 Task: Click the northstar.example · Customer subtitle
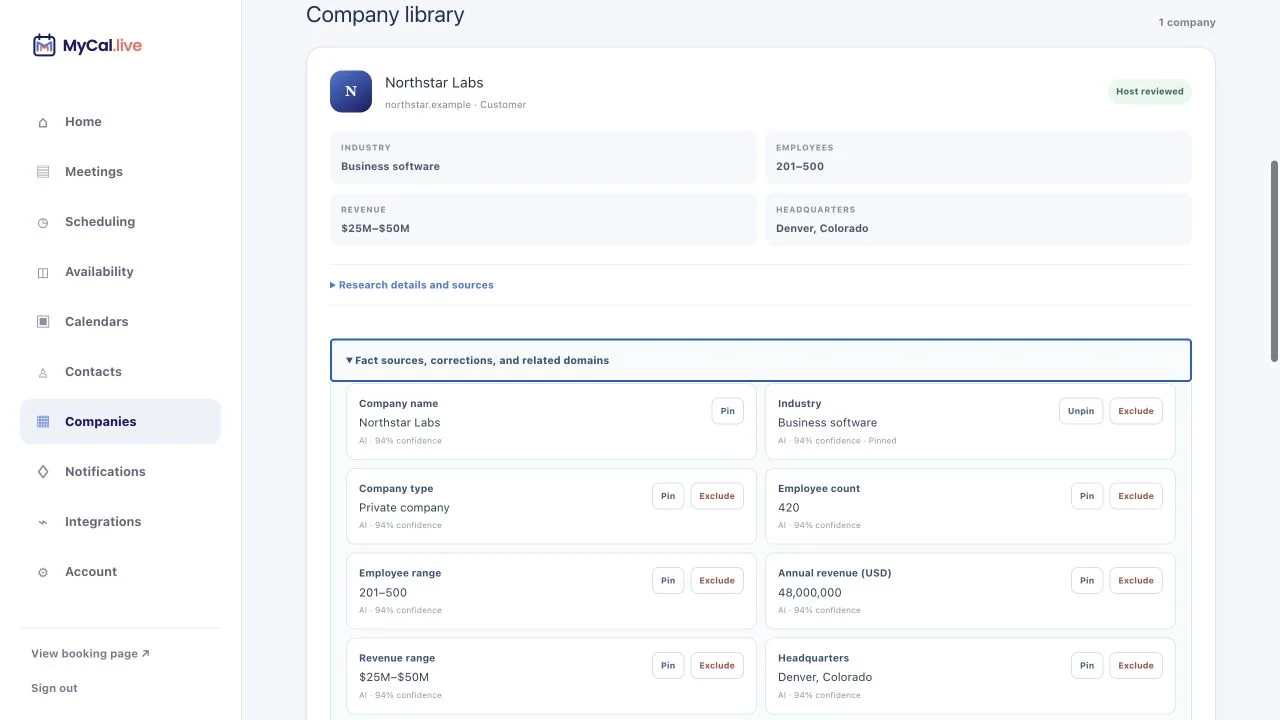[455, 104]
